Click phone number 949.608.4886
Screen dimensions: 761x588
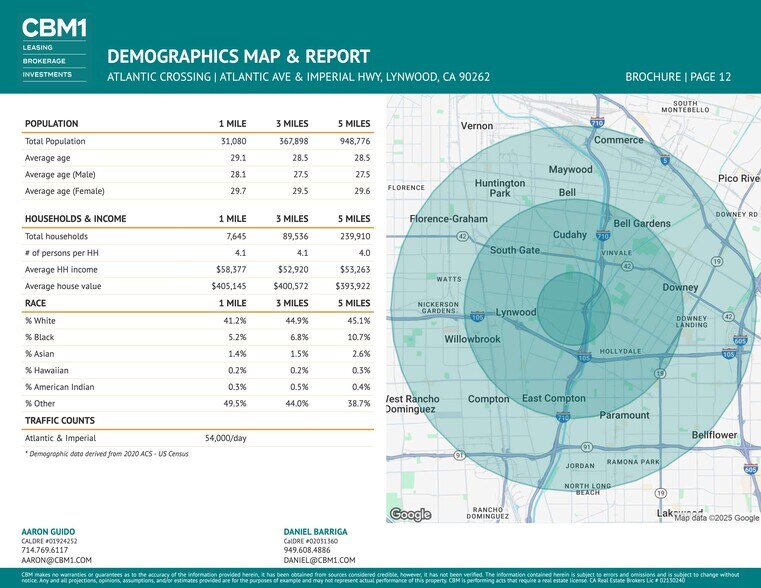(x=308, y=550)
